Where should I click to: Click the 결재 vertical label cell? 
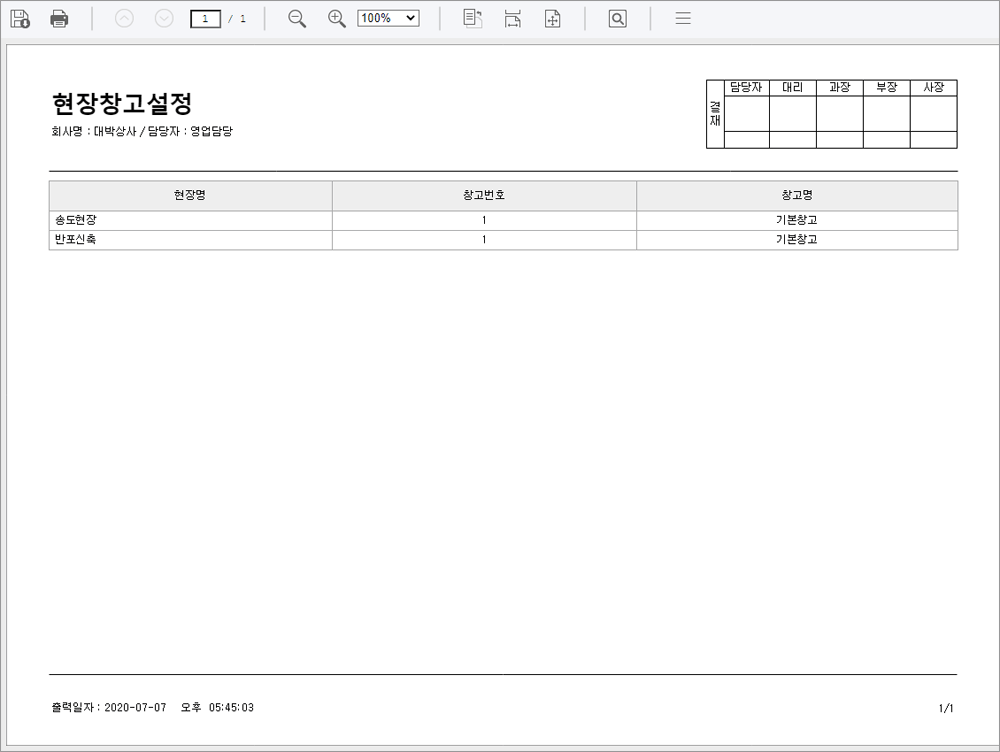pyautogui.click(x=715, y=114)
